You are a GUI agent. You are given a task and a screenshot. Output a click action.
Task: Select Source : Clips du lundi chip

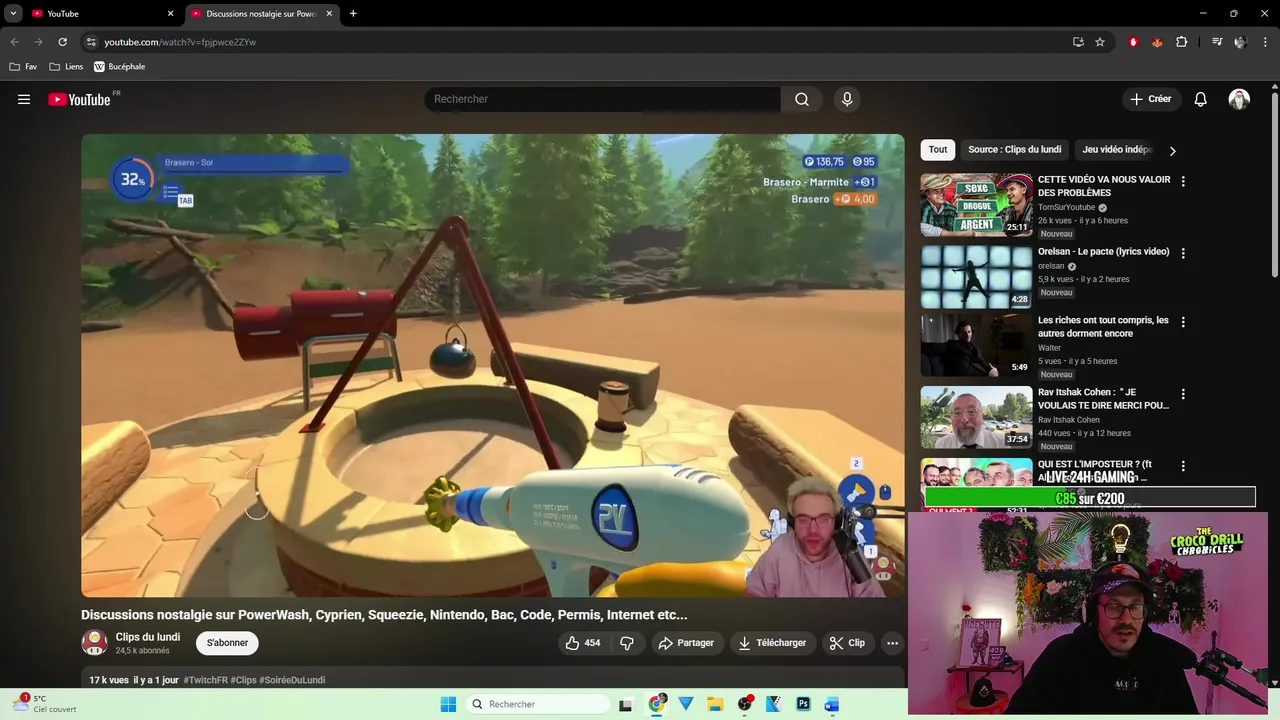(1014, 150)
